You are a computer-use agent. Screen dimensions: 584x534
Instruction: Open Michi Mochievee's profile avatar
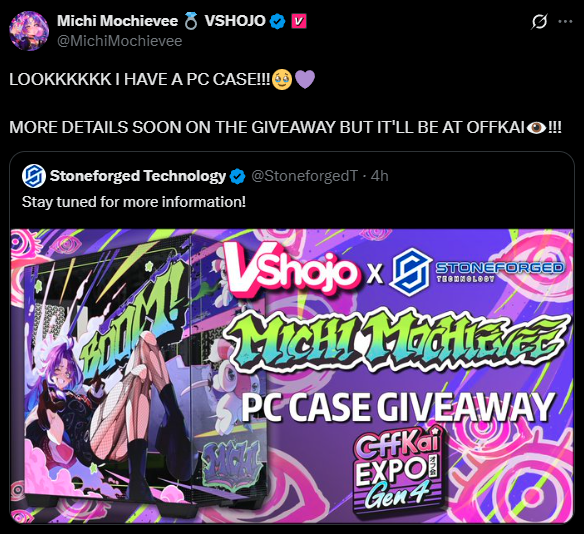pos(29,31)
